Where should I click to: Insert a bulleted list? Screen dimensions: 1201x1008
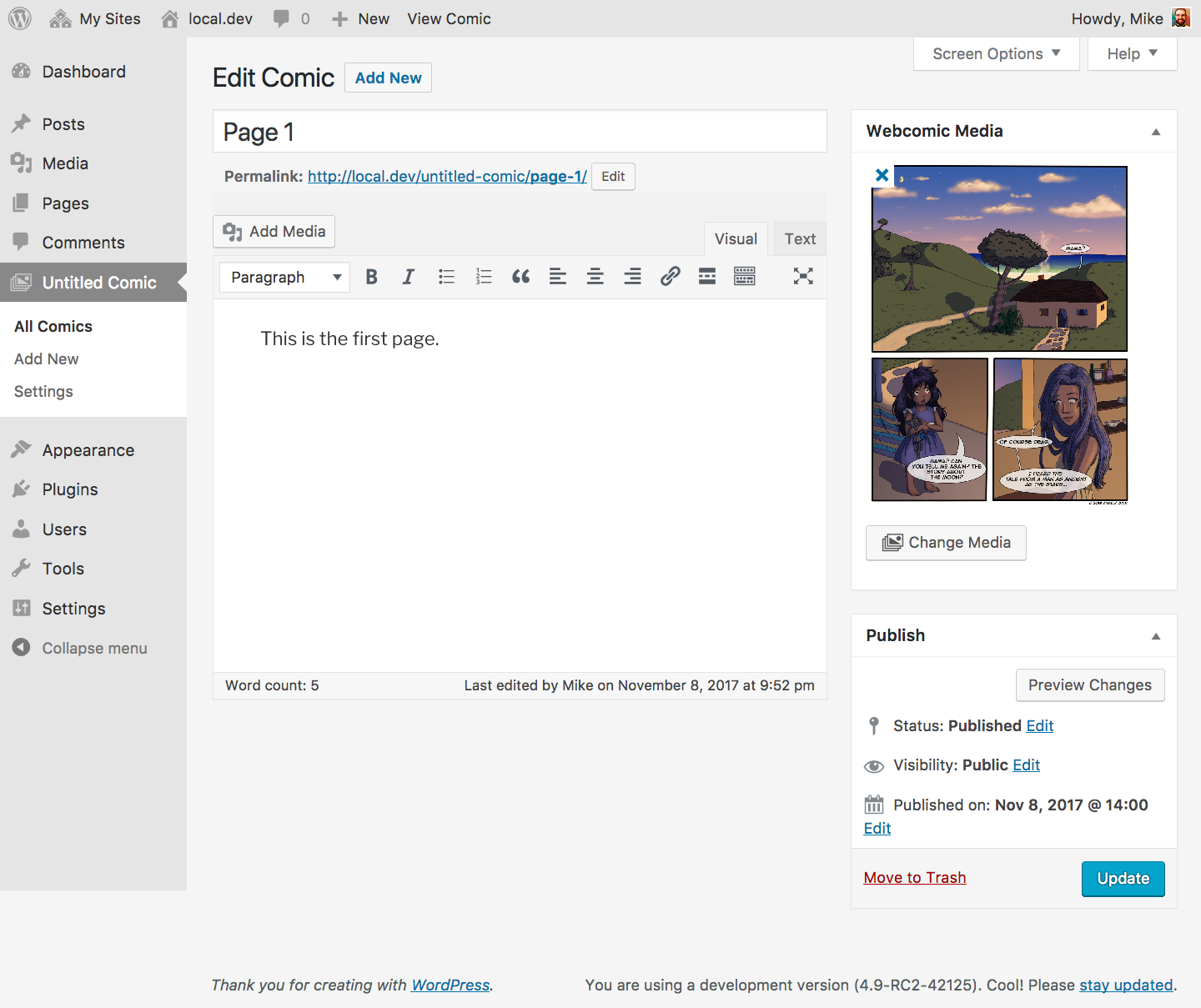point(446,277)
